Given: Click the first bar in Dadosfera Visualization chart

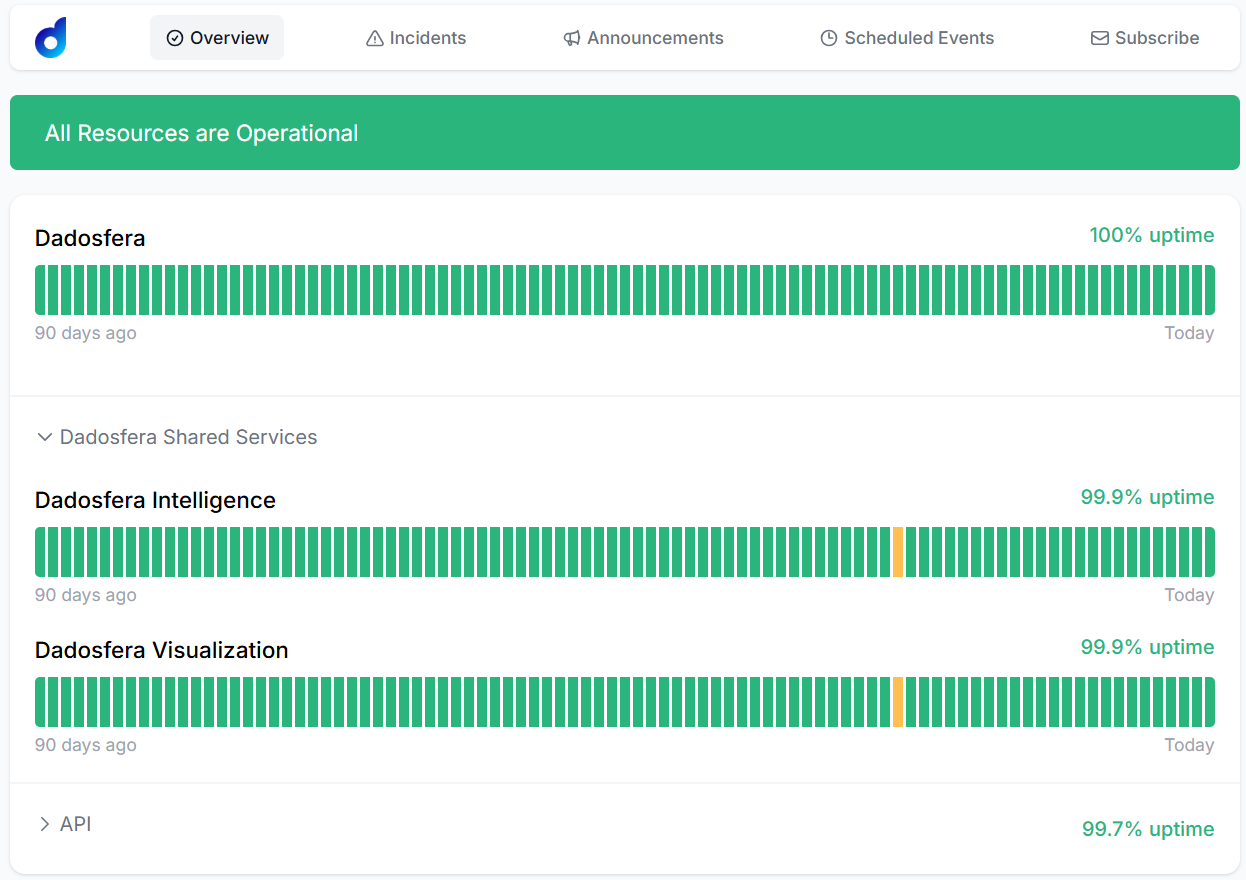Looking at the screenshot, I should (40, 702).
